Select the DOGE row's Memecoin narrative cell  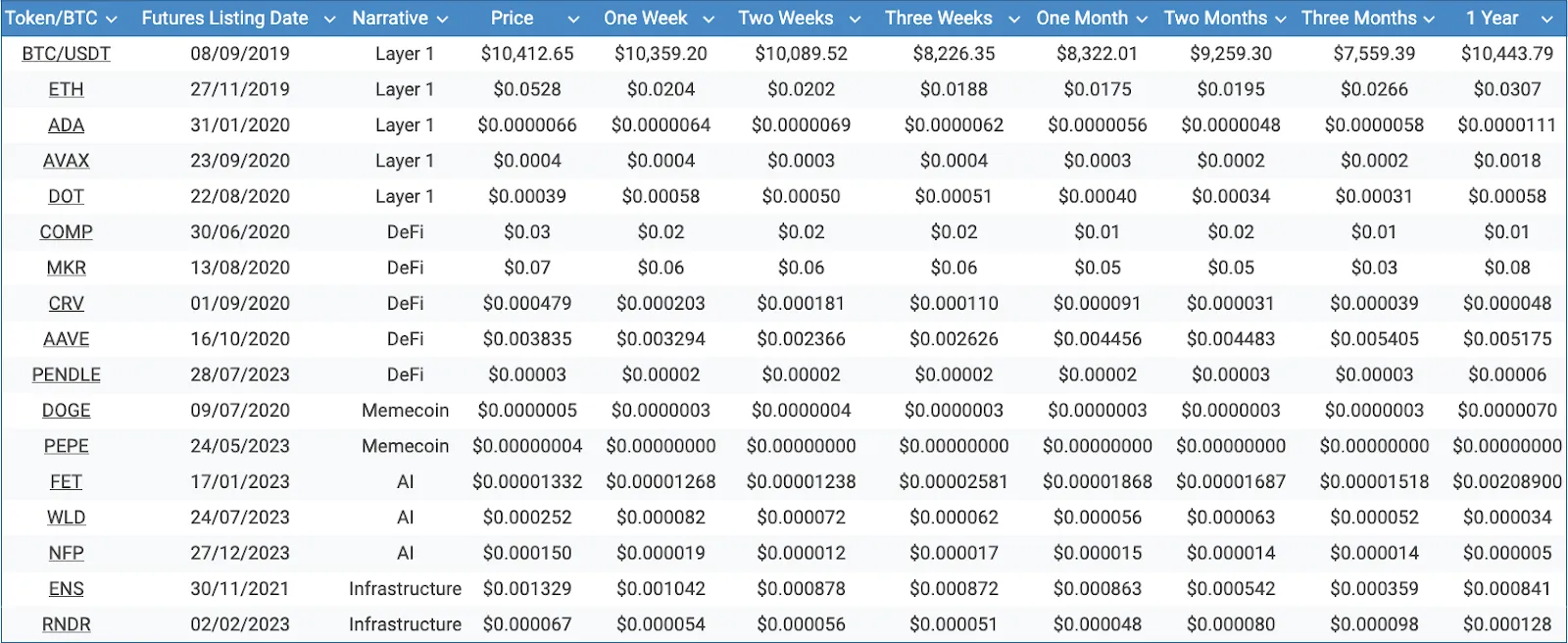[x=405, y=411]
